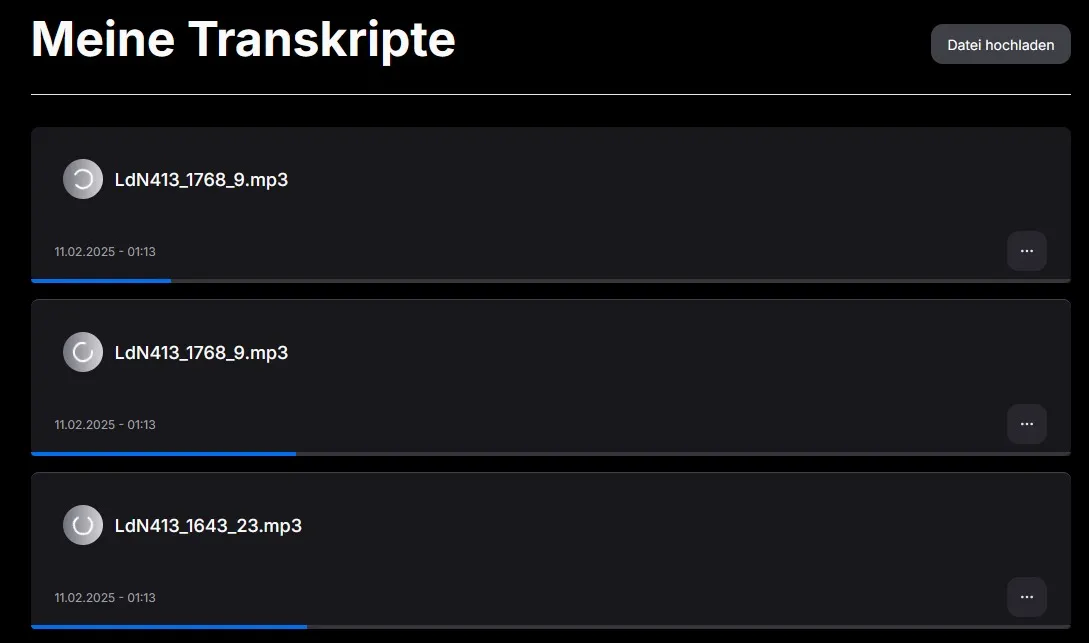This screenshot has width=1089, height=643.
Task: Click the timestamp 01:13 on the bottom card
Action: tap(141, 597)
